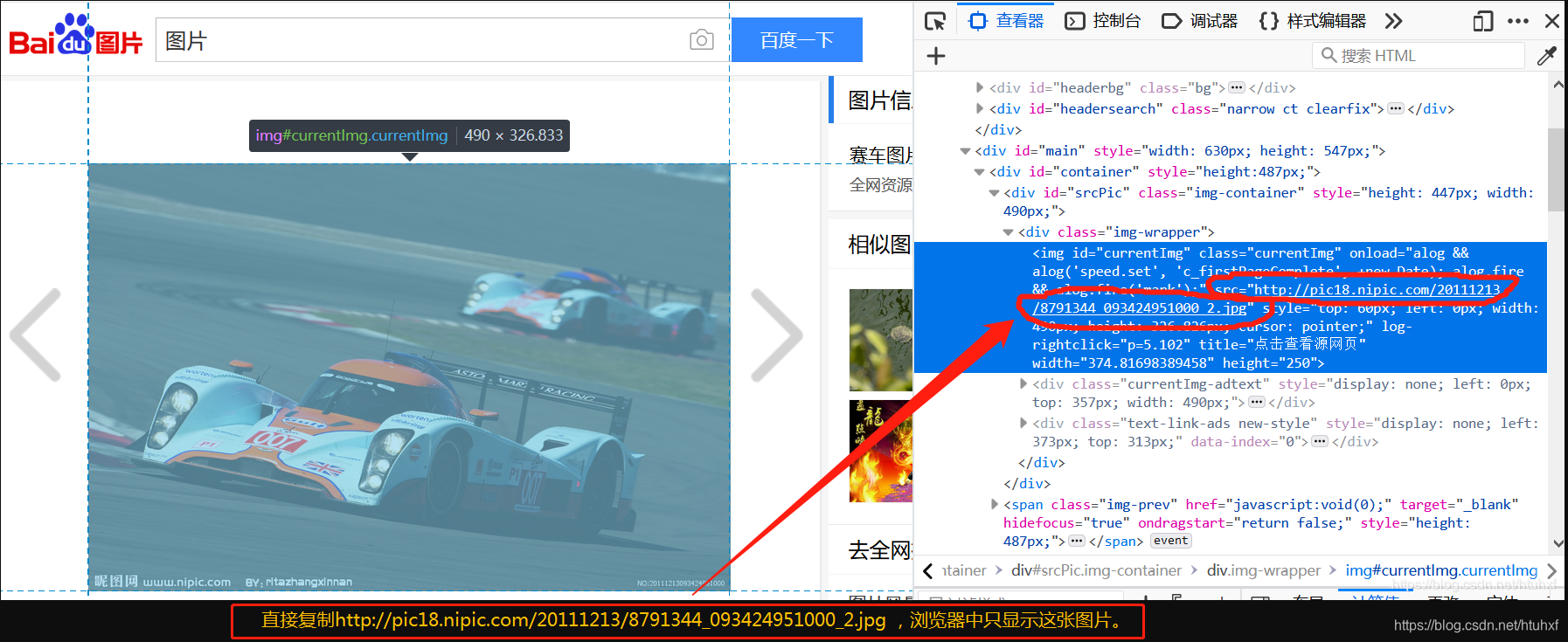Expand the currentImg-adtext div node
Screen dimensions: 1568x642
pos(1023,383)
